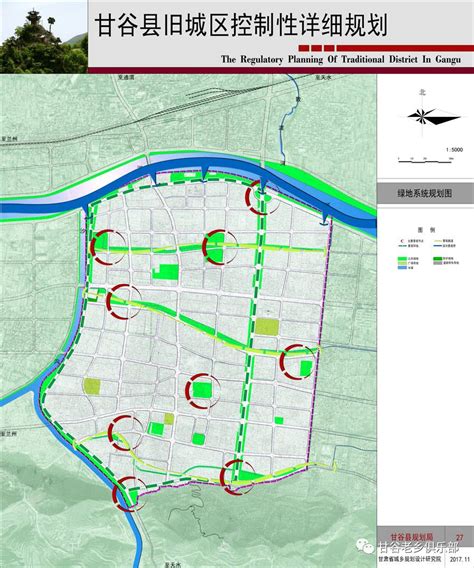Click the 甘谷县规划局 footer label
Screen dimensions: 474x568
pos(411,536)
